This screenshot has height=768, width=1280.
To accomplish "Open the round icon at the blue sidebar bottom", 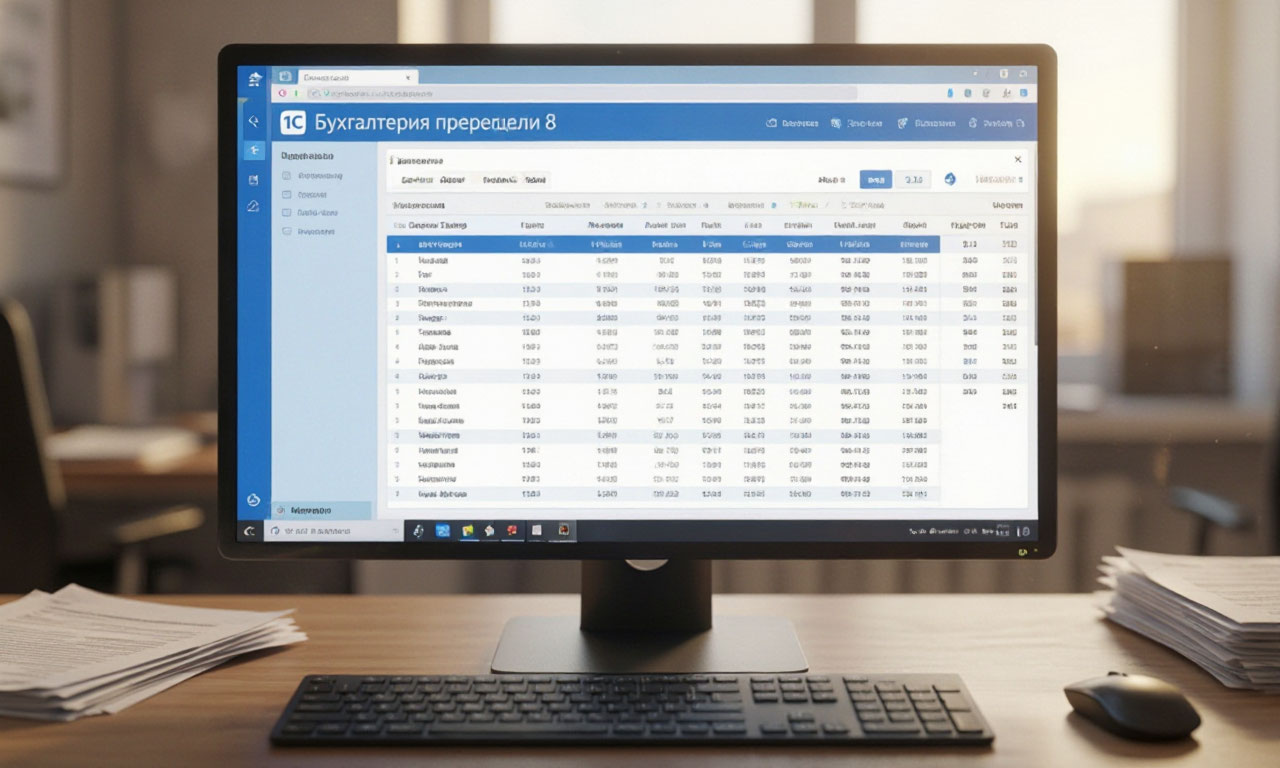I will 254,500.
